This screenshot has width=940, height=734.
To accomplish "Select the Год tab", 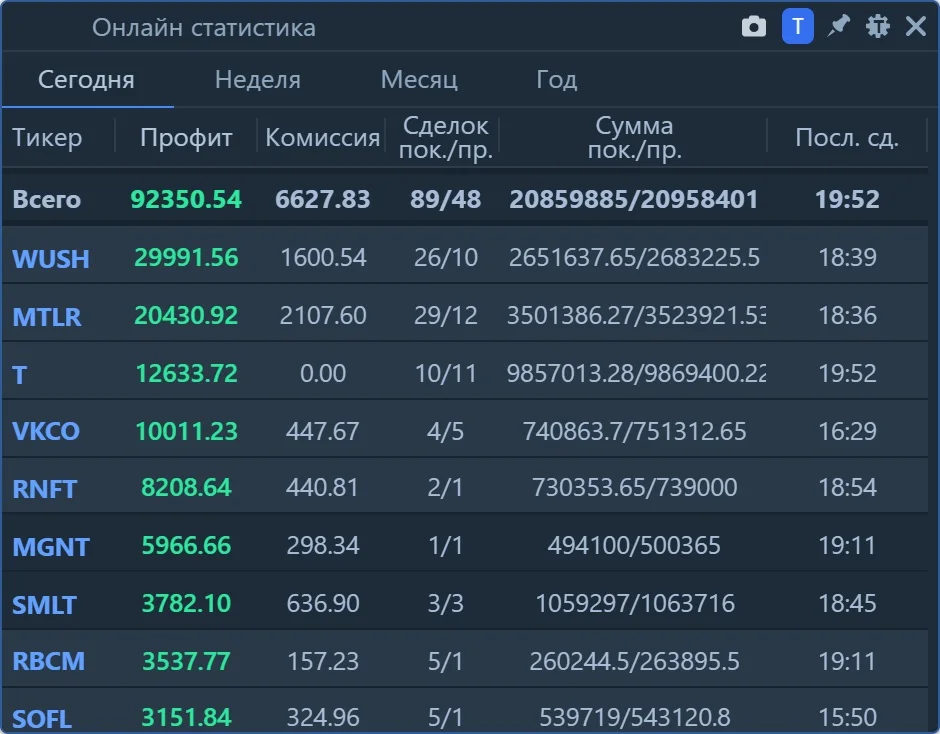I will [556, 79].
